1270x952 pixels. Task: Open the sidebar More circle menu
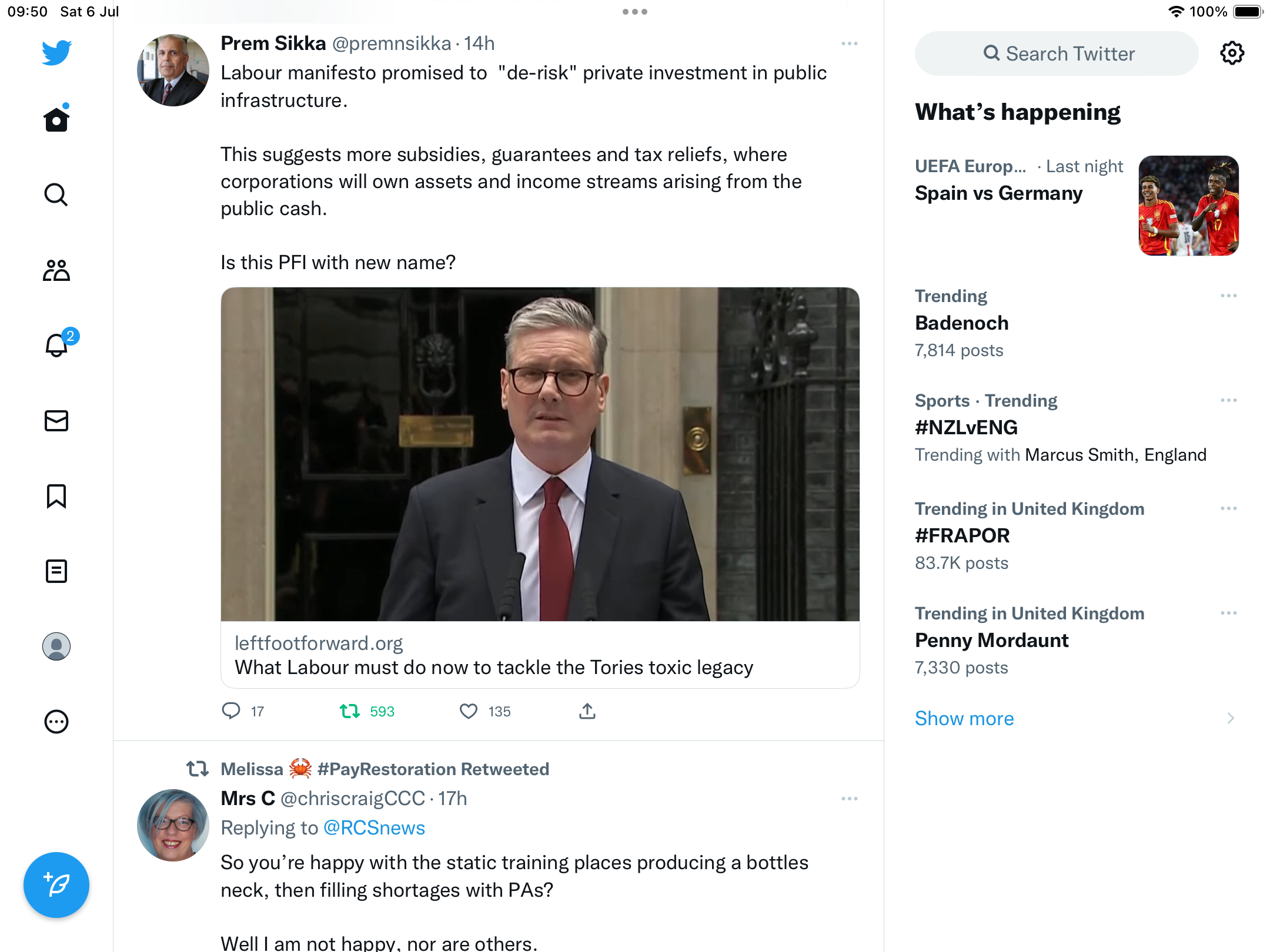click(x=56, y=722)
